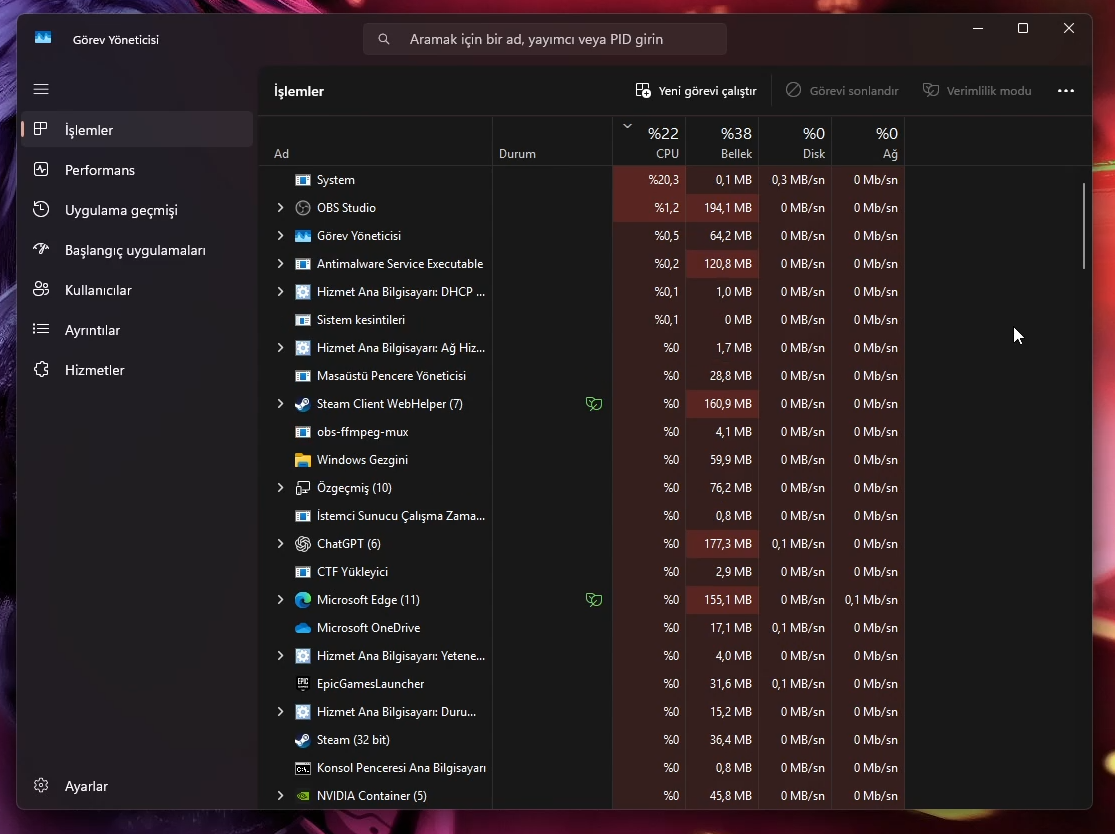Click the search input field

(545, 39)
